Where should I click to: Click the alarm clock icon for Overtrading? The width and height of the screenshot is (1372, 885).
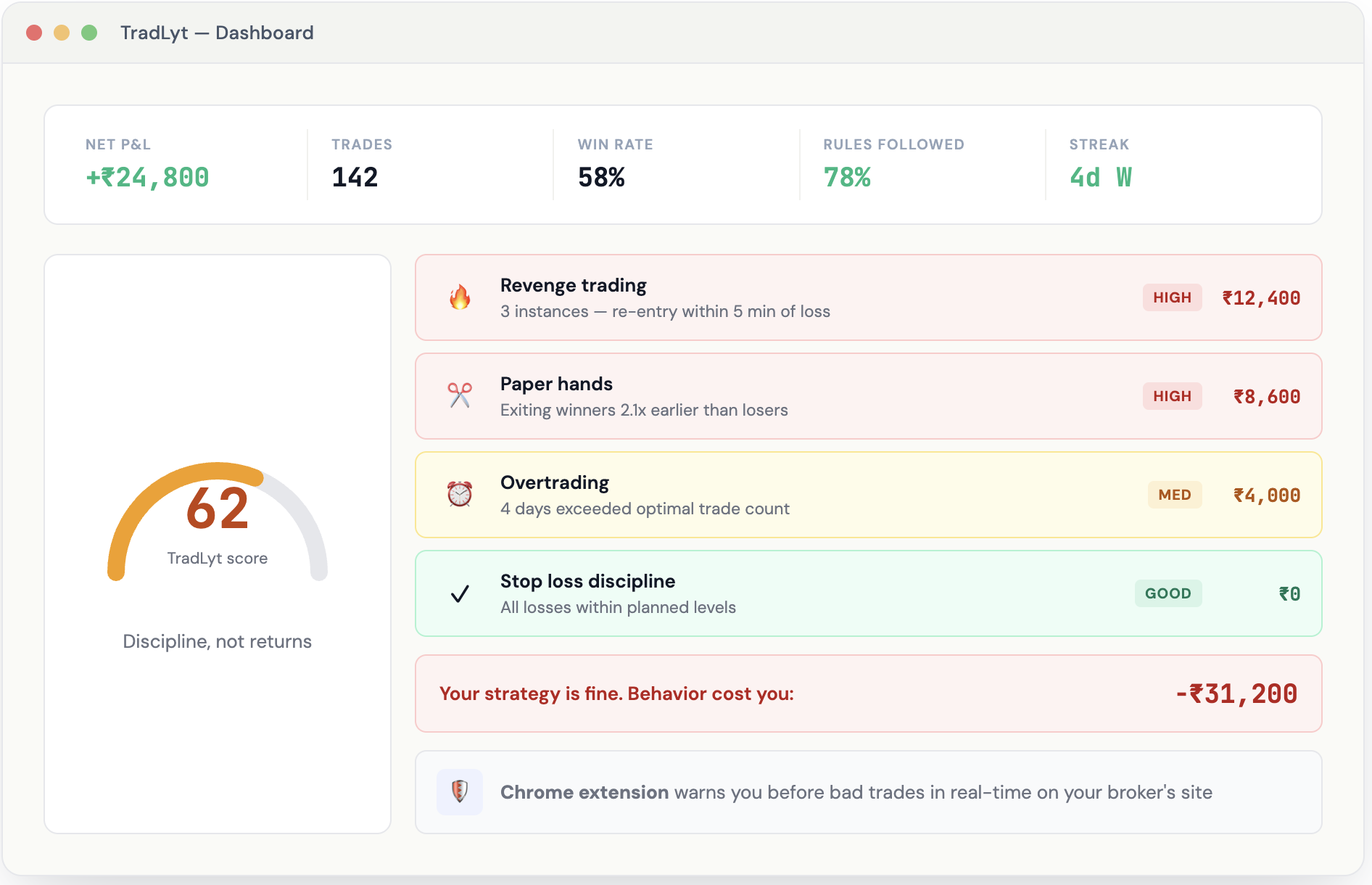click(x=460, y=495)
